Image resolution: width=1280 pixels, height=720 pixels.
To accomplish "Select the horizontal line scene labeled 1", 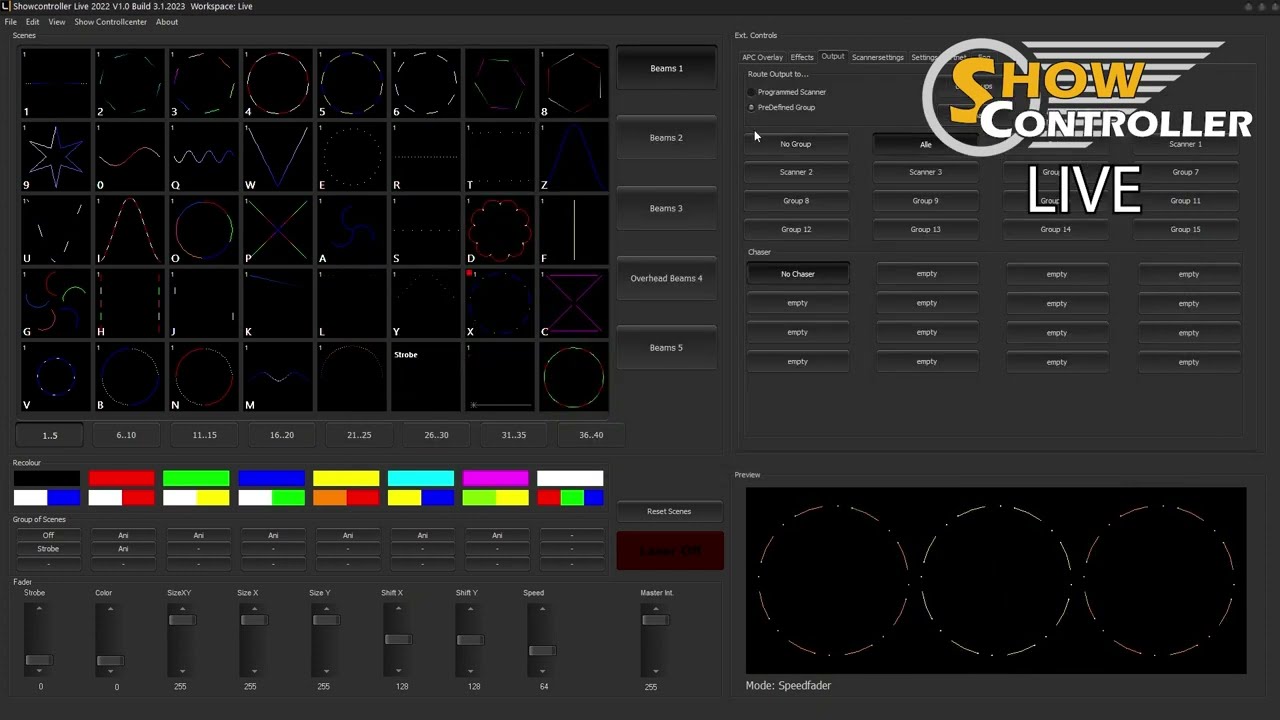I will pos(55,83).
